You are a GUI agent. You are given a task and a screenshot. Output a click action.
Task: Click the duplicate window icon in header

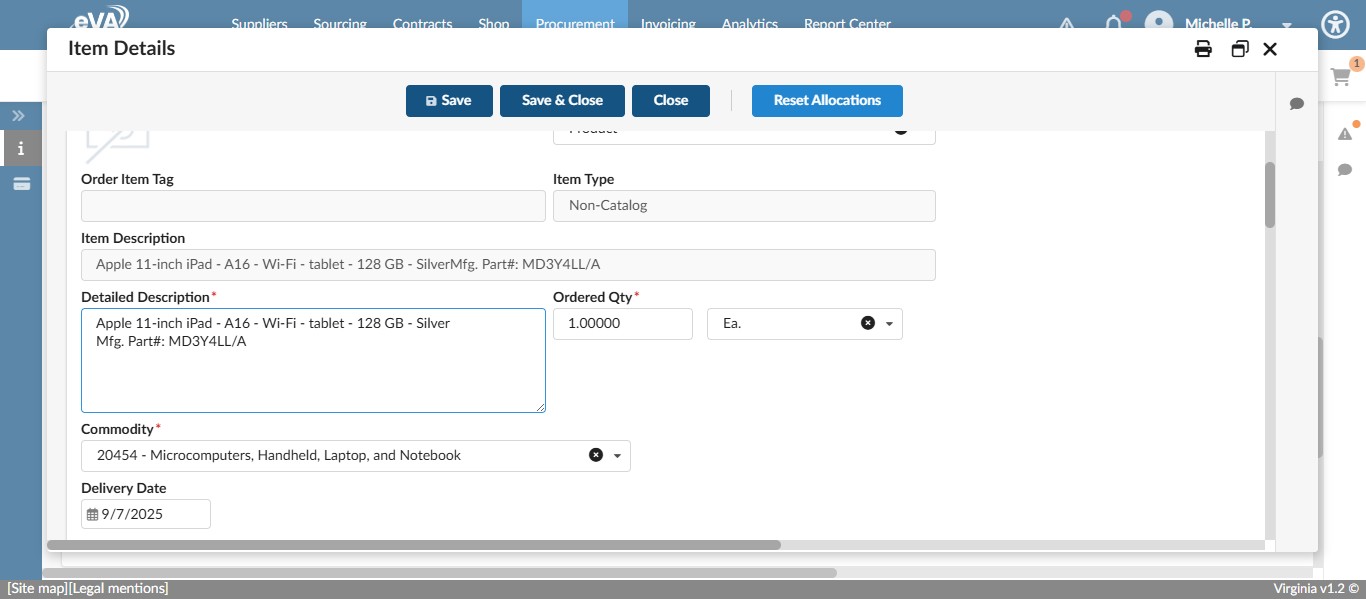pyautogui.click(x=1240, y=48)
